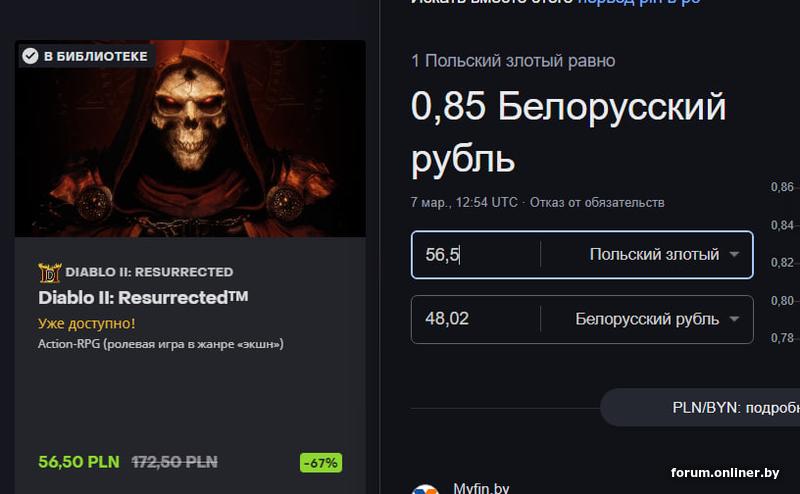
Task: Open the Myfin.by search result link
Action: (481, 488)
